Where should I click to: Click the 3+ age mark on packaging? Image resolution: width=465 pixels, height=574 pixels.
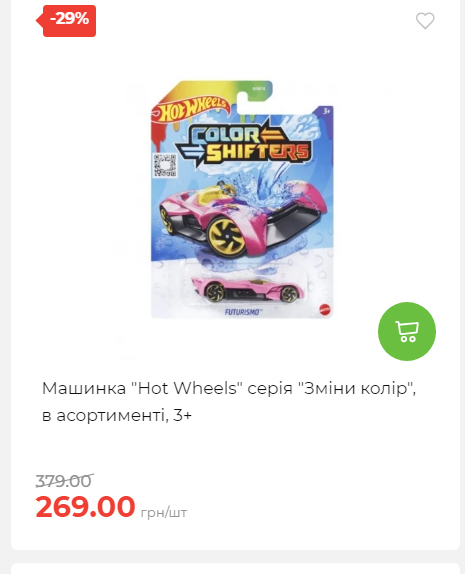(327, 111)
